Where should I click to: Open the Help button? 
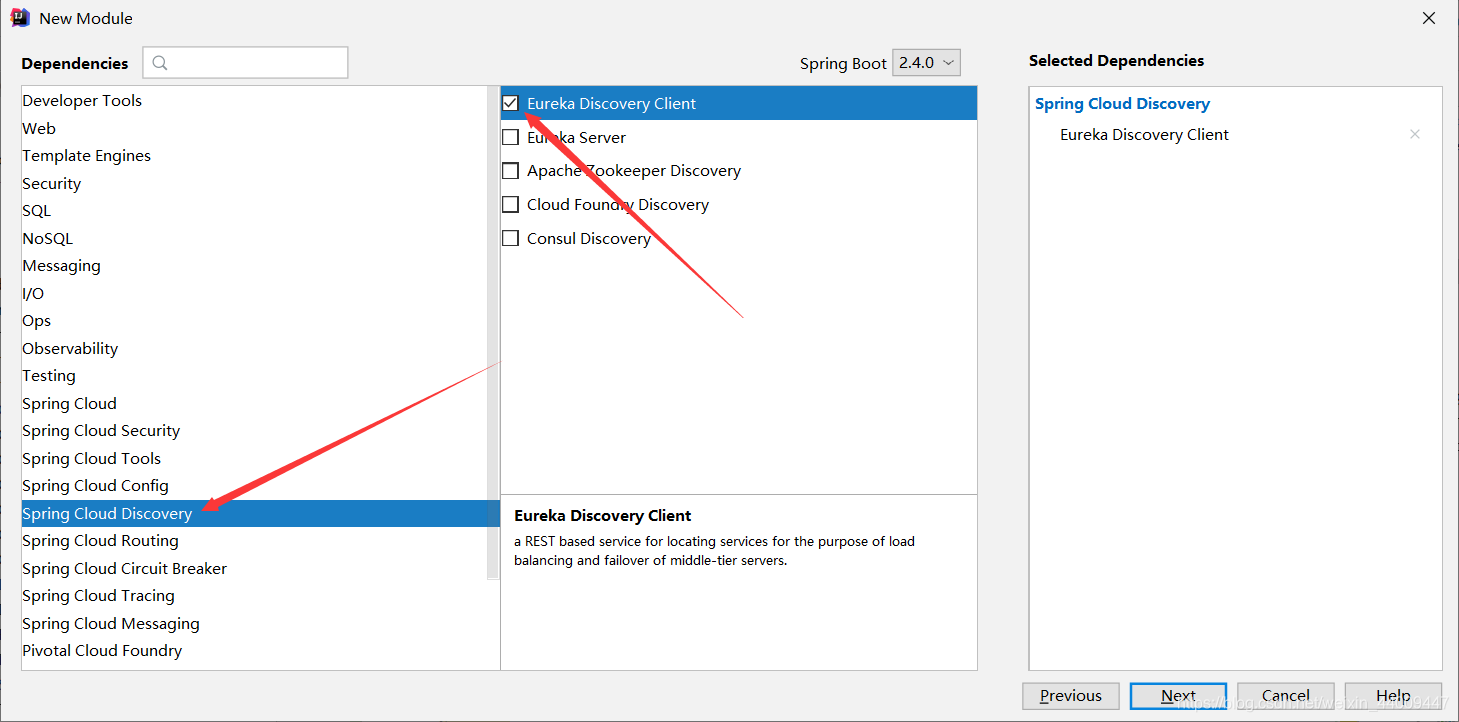click(x=1393, y=696)
